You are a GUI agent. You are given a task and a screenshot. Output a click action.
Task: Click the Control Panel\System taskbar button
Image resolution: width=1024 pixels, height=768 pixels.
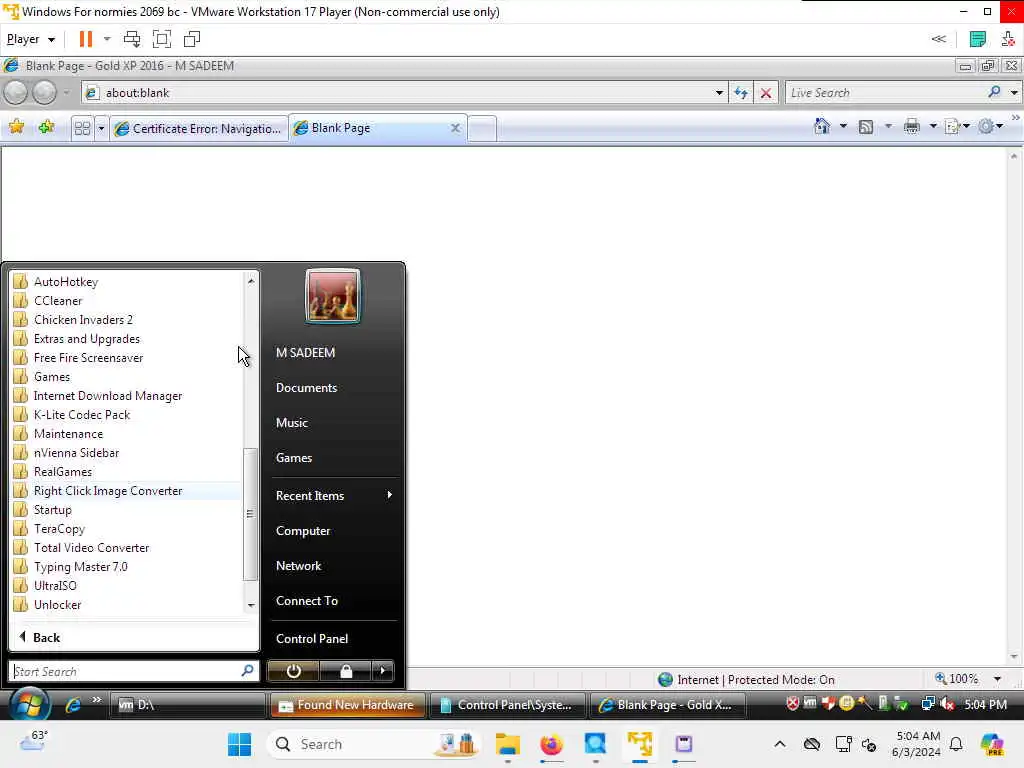click(507, 705)
